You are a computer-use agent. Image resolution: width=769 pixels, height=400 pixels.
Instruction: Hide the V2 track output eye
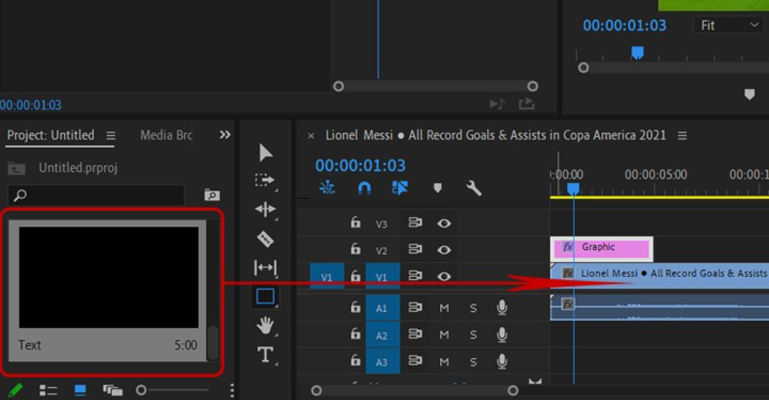444,250
